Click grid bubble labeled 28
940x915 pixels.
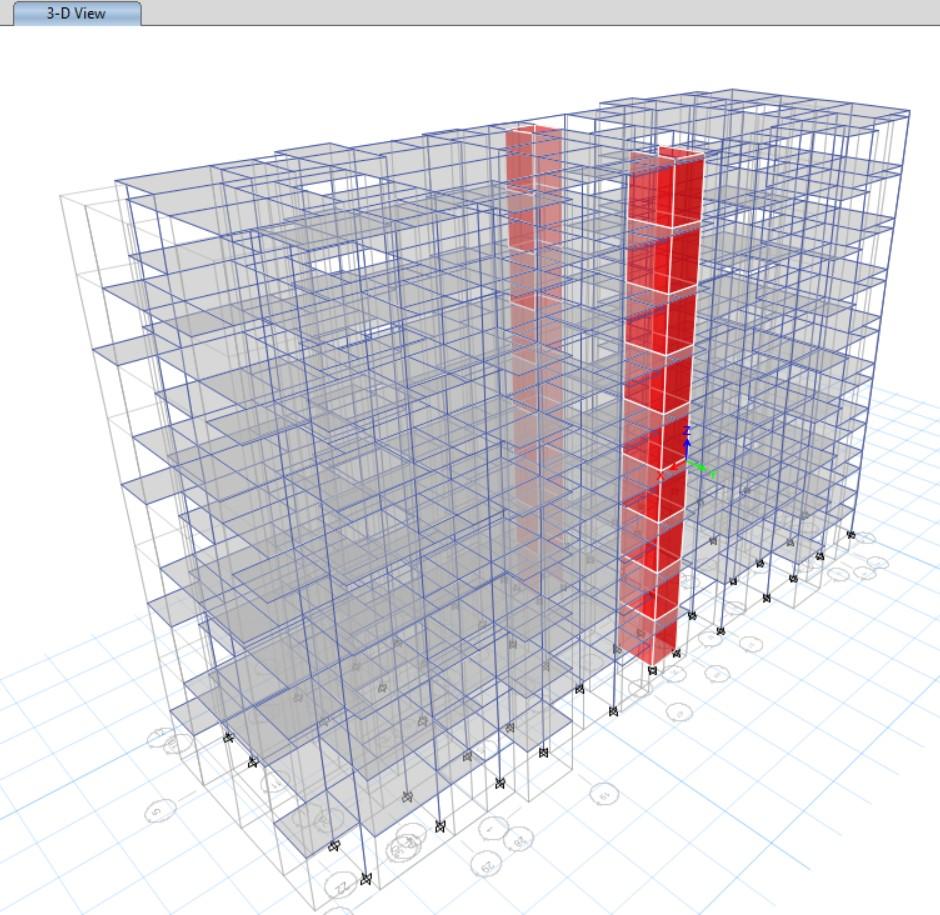tap(519, 841)
